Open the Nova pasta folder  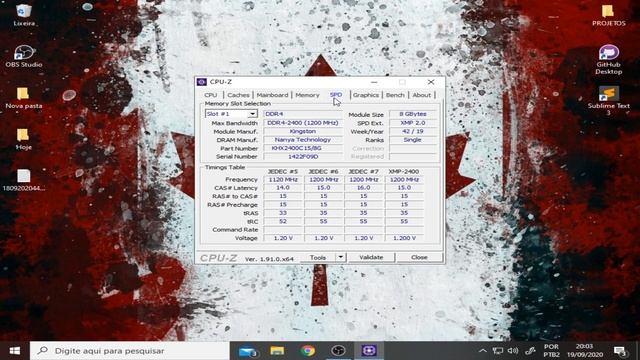coord(24,98)
